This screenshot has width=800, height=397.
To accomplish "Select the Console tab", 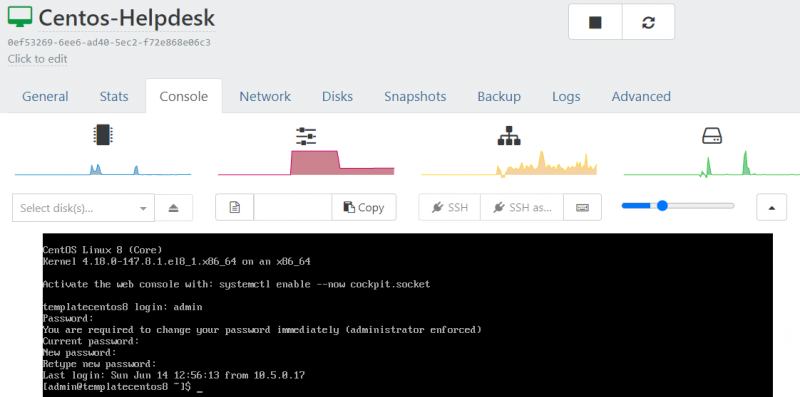I will [x=184, y=96].
